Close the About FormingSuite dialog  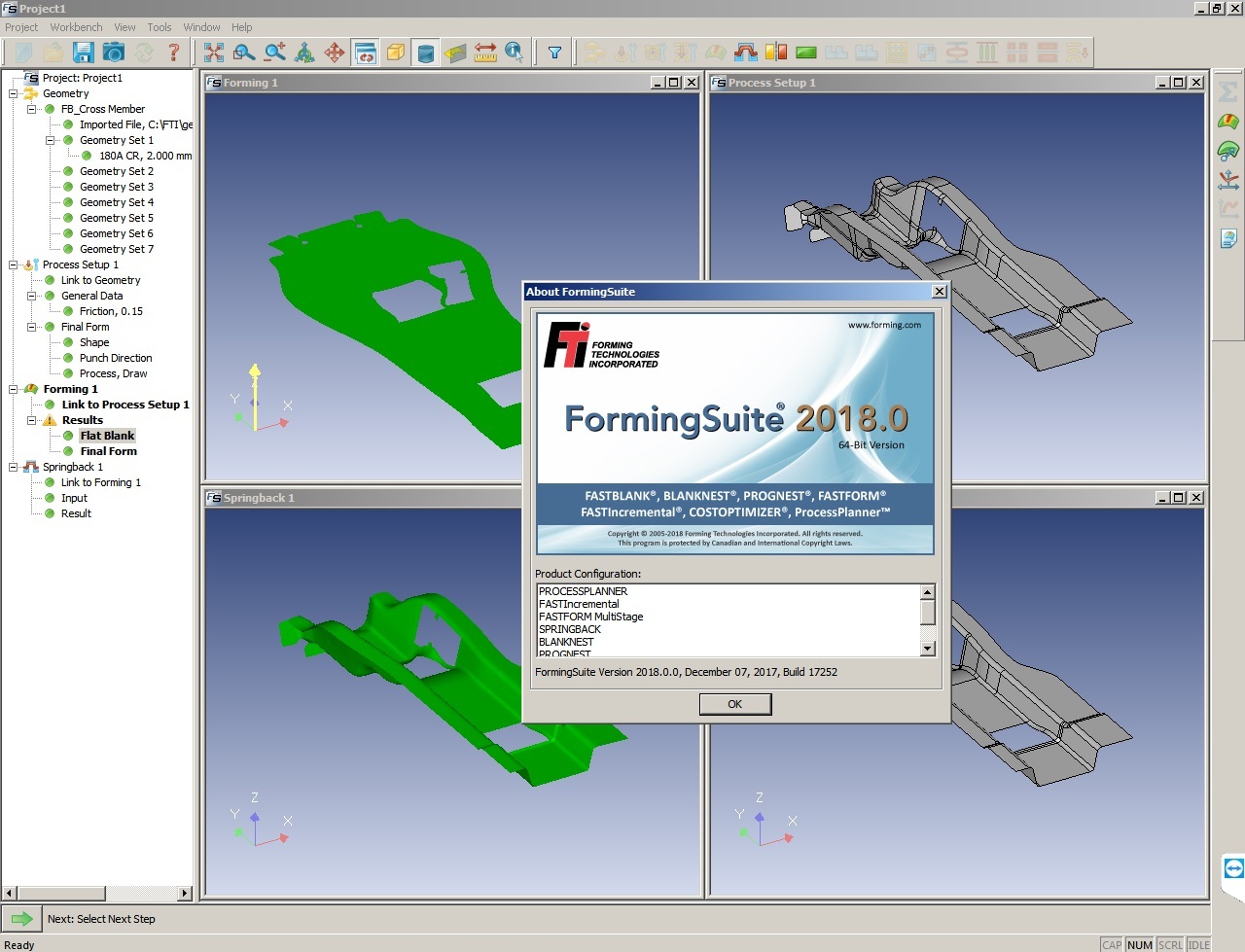939,292
